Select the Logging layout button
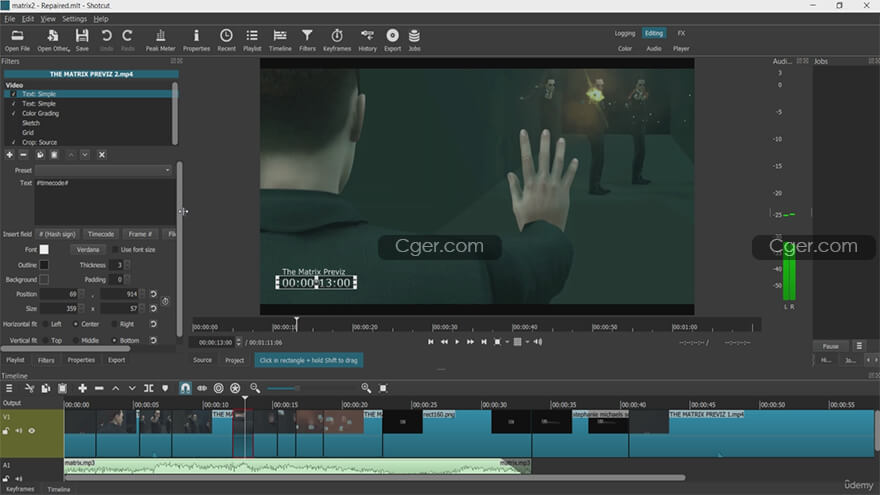 pos(625,33)
